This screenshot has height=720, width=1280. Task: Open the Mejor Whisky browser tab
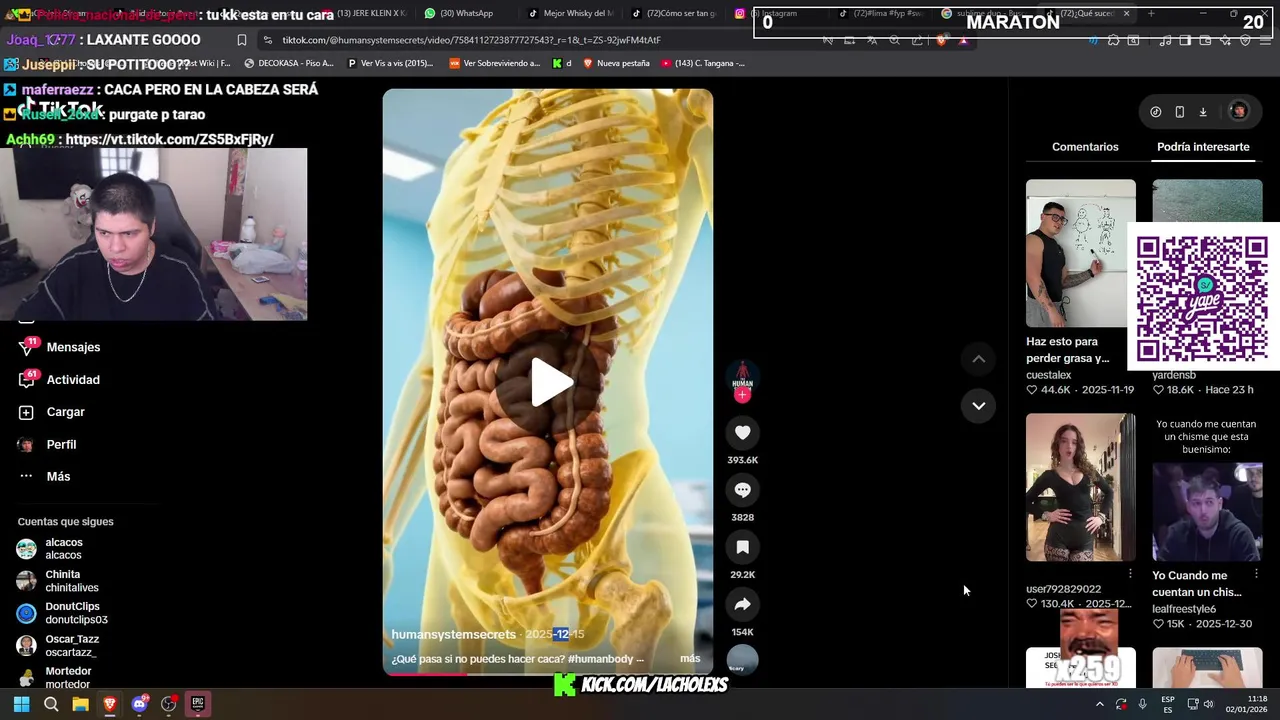click(x=571, y=13)
